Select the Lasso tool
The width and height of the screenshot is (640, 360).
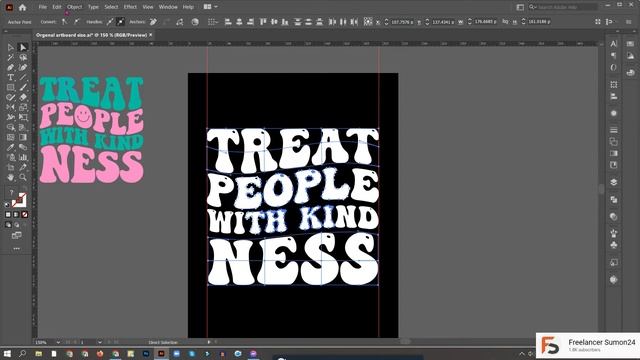[x=23, y=58]
